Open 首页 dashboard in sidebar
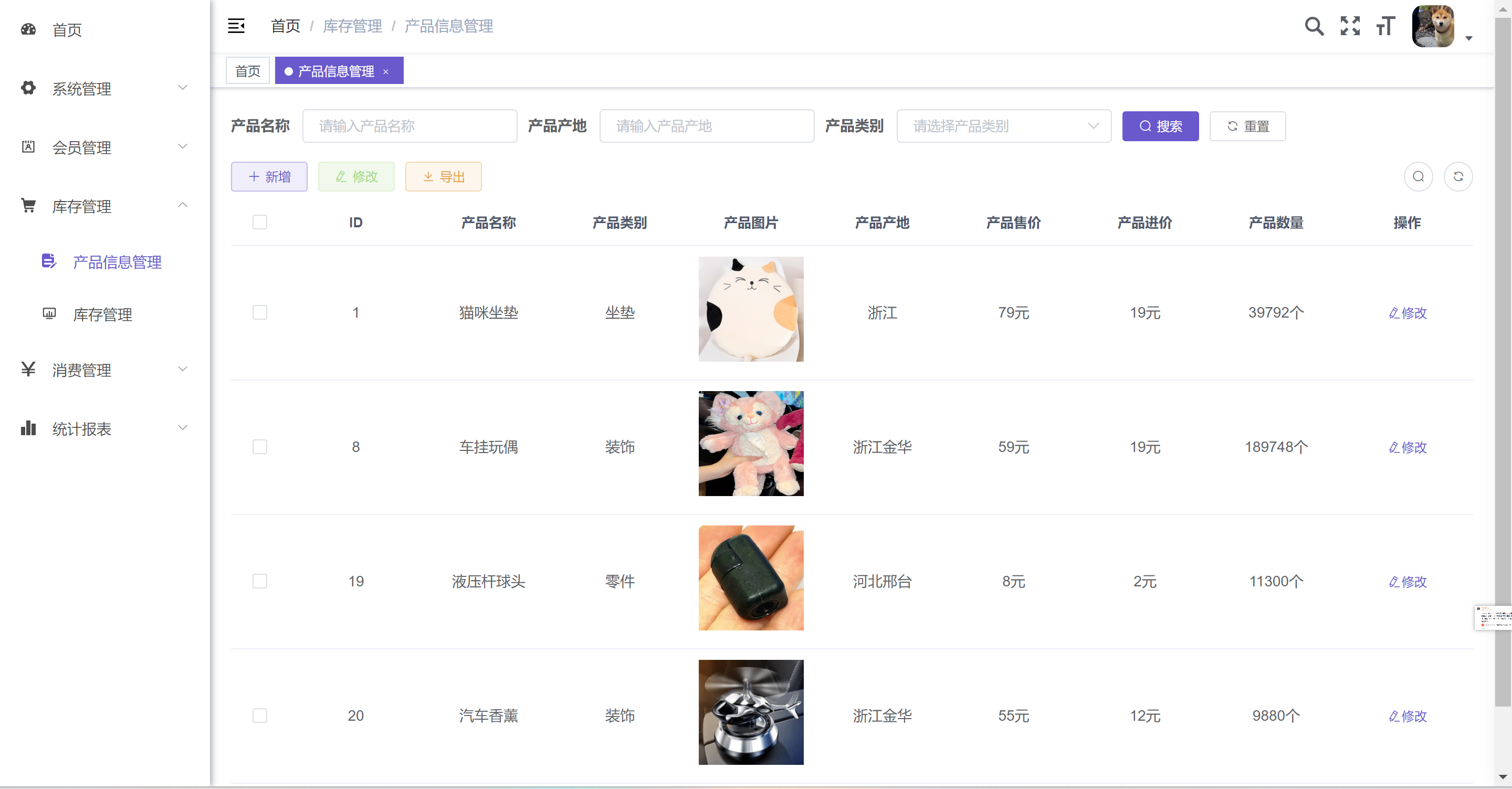This screenshot has width=1512, height=789. click(x=67, y=29)
